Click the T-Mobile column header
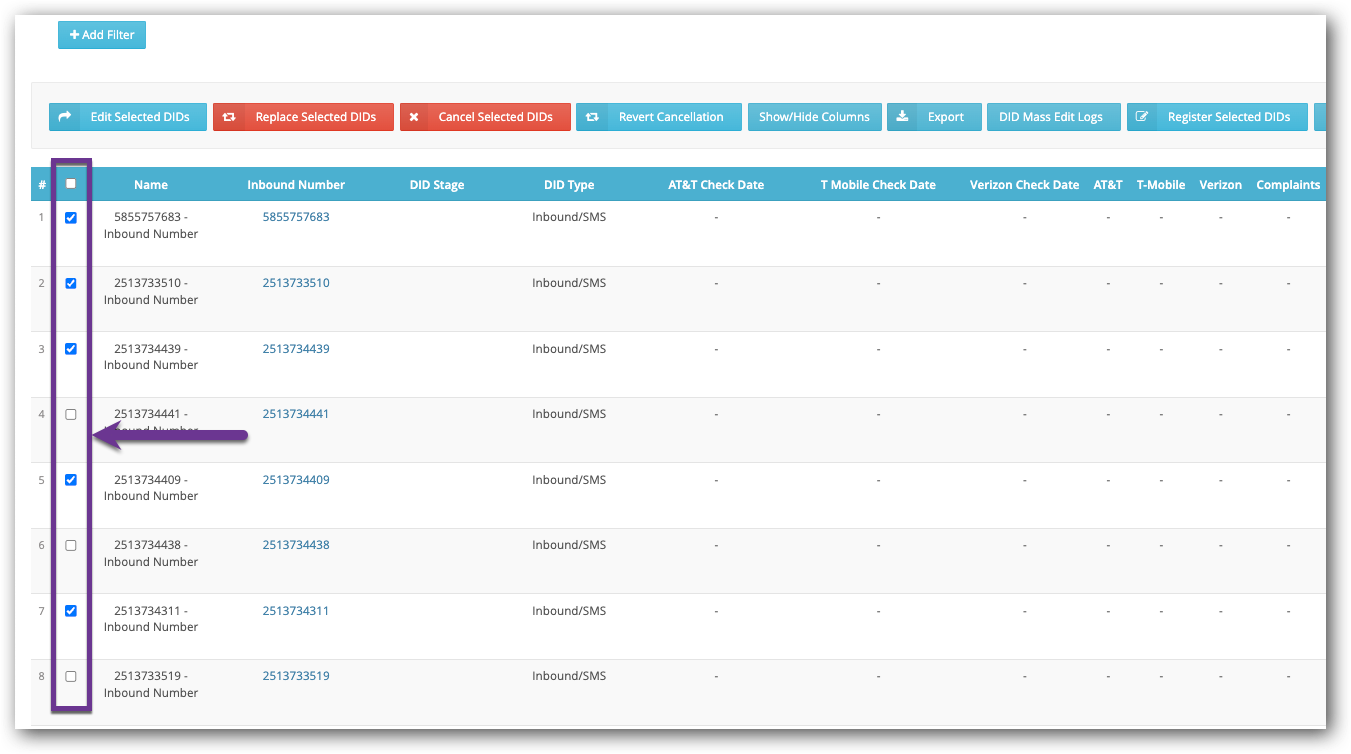This screenshot has height=754, width=1351. [1161, 185]
